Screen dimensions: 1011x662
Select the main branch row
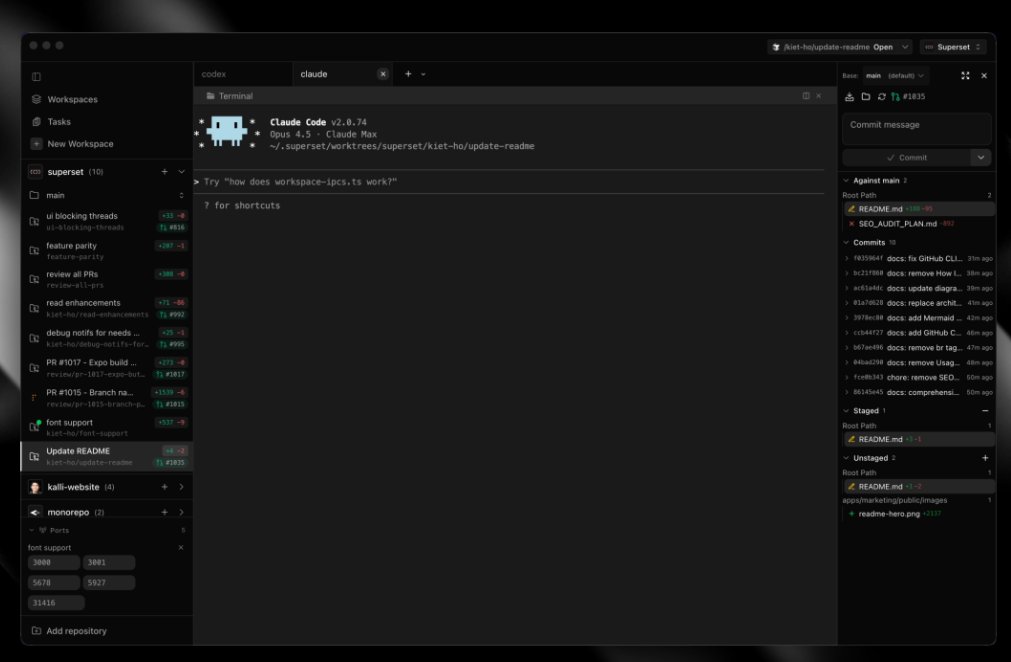point(106,195)
